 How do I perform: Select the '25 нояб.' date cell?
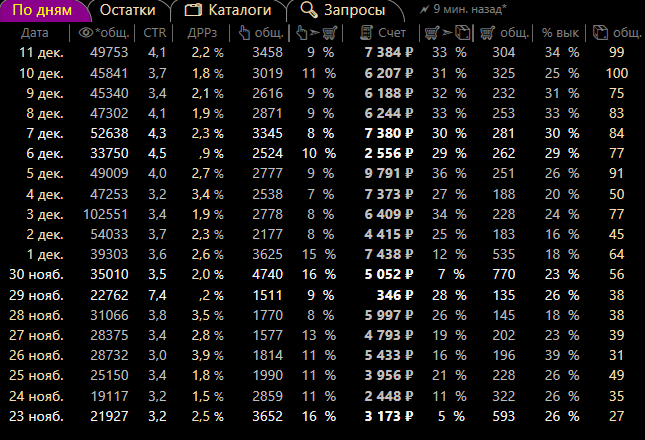(x=36, y=375)
